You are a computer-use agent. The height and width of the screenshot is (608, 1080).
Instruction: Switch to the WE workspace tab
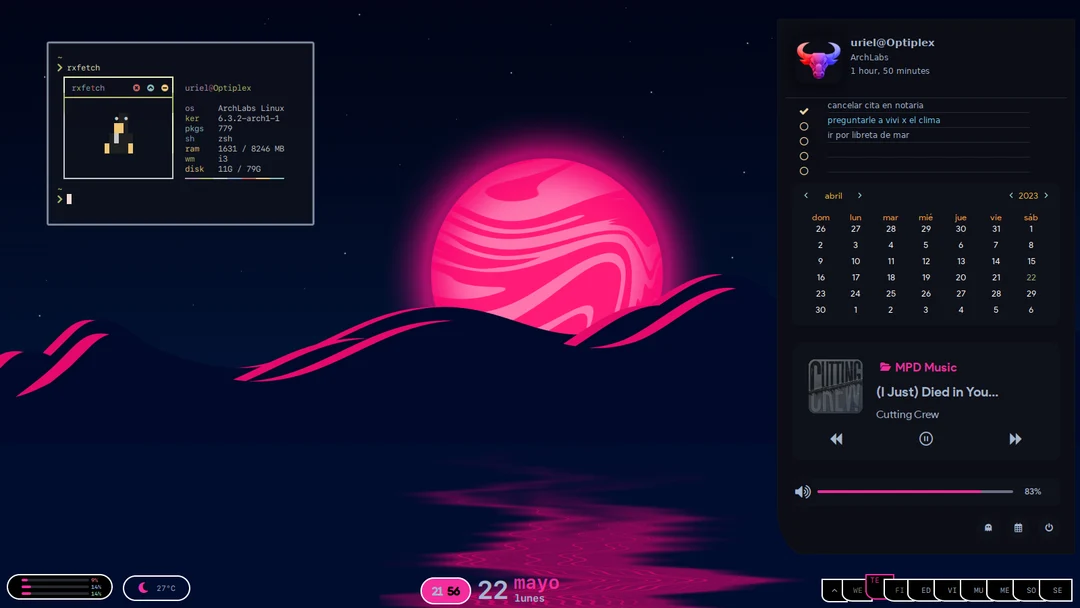[x=859, y=590]
